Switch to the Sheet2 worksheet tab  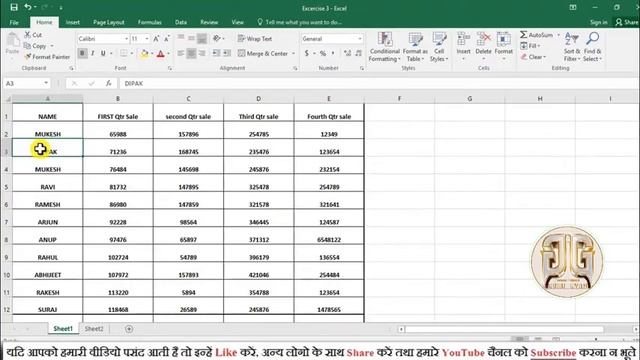point(94,329)
